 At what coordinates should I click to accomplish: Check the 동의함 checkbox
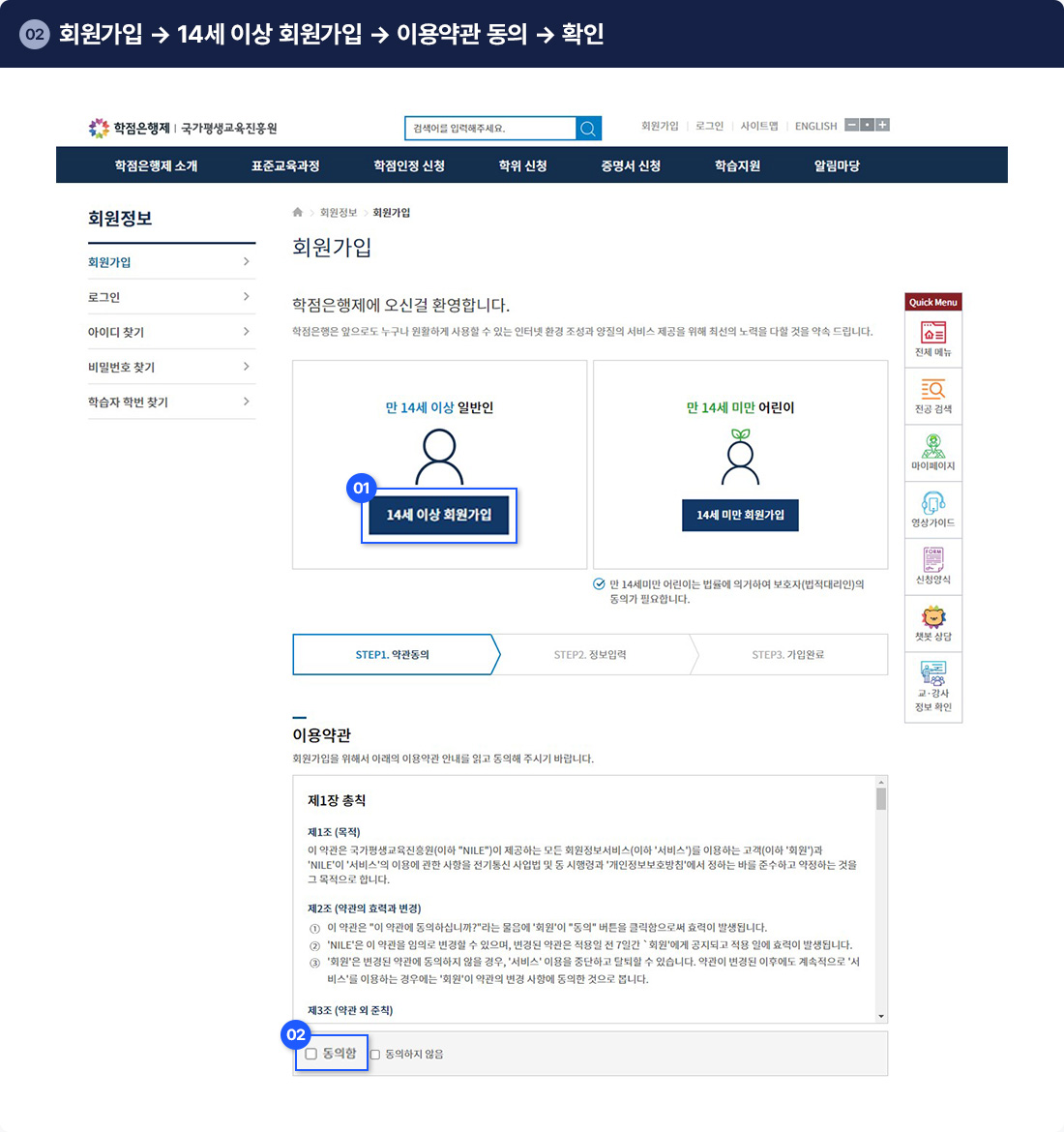311,1054
